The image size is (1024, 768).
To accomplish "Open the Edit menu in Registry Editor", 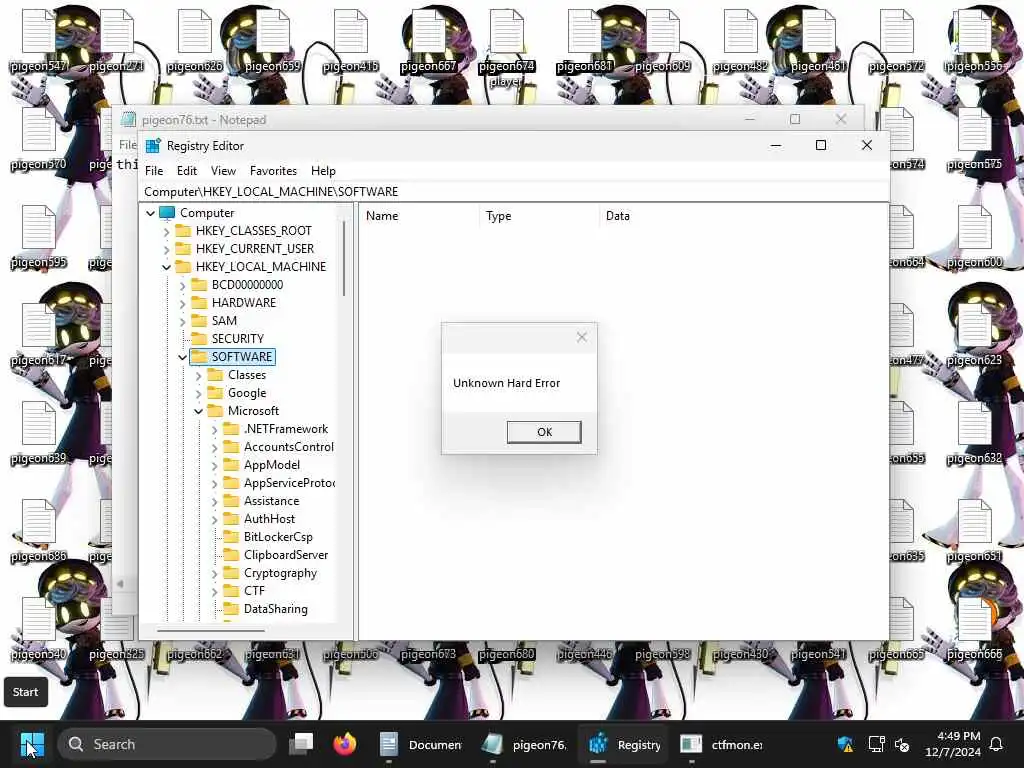I will coord(187,170).
